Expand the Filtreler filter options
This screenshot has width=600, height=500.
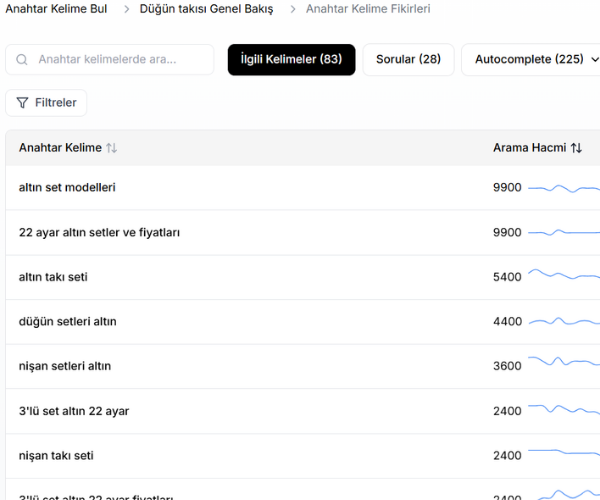pos(47,103)
